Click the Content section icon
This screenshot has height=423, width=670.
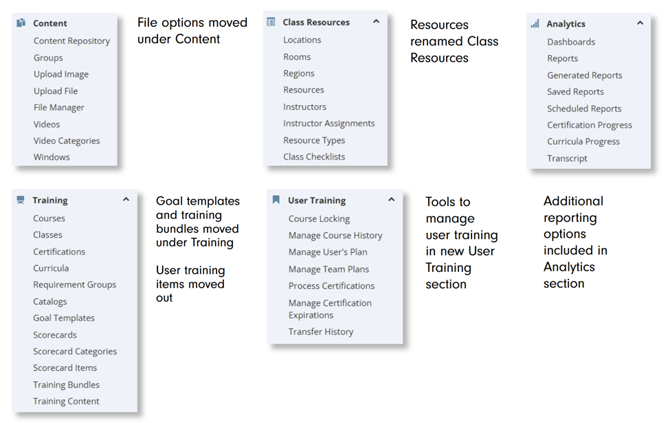tap(21, 23)
